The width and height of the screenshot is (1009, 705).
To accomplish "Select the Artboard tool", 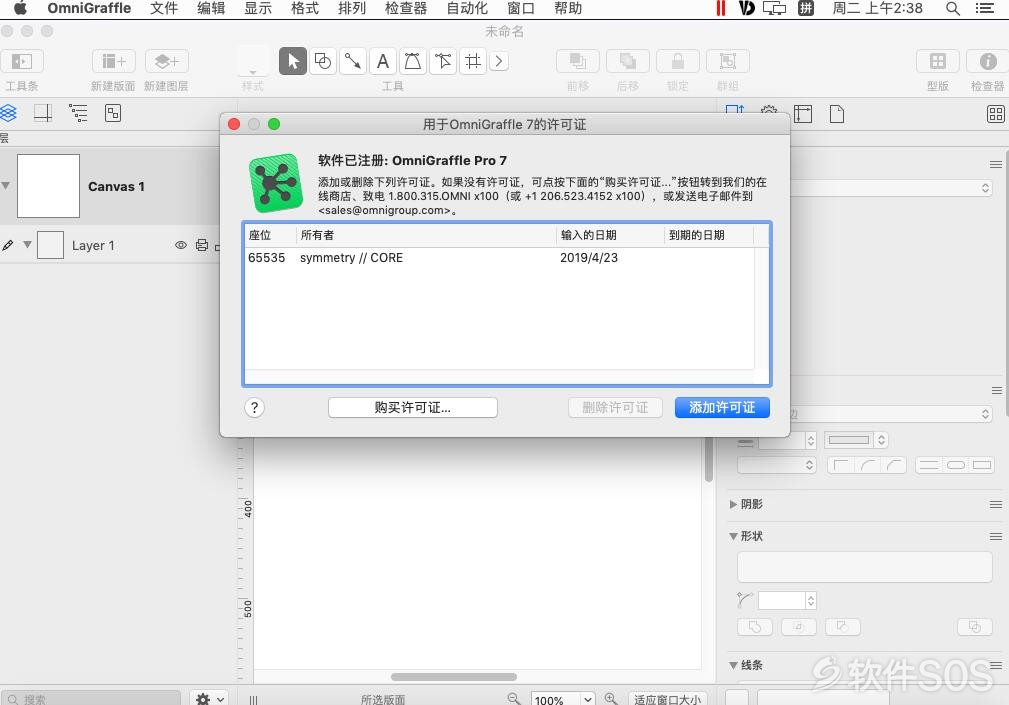I will [x=473, y=61].
